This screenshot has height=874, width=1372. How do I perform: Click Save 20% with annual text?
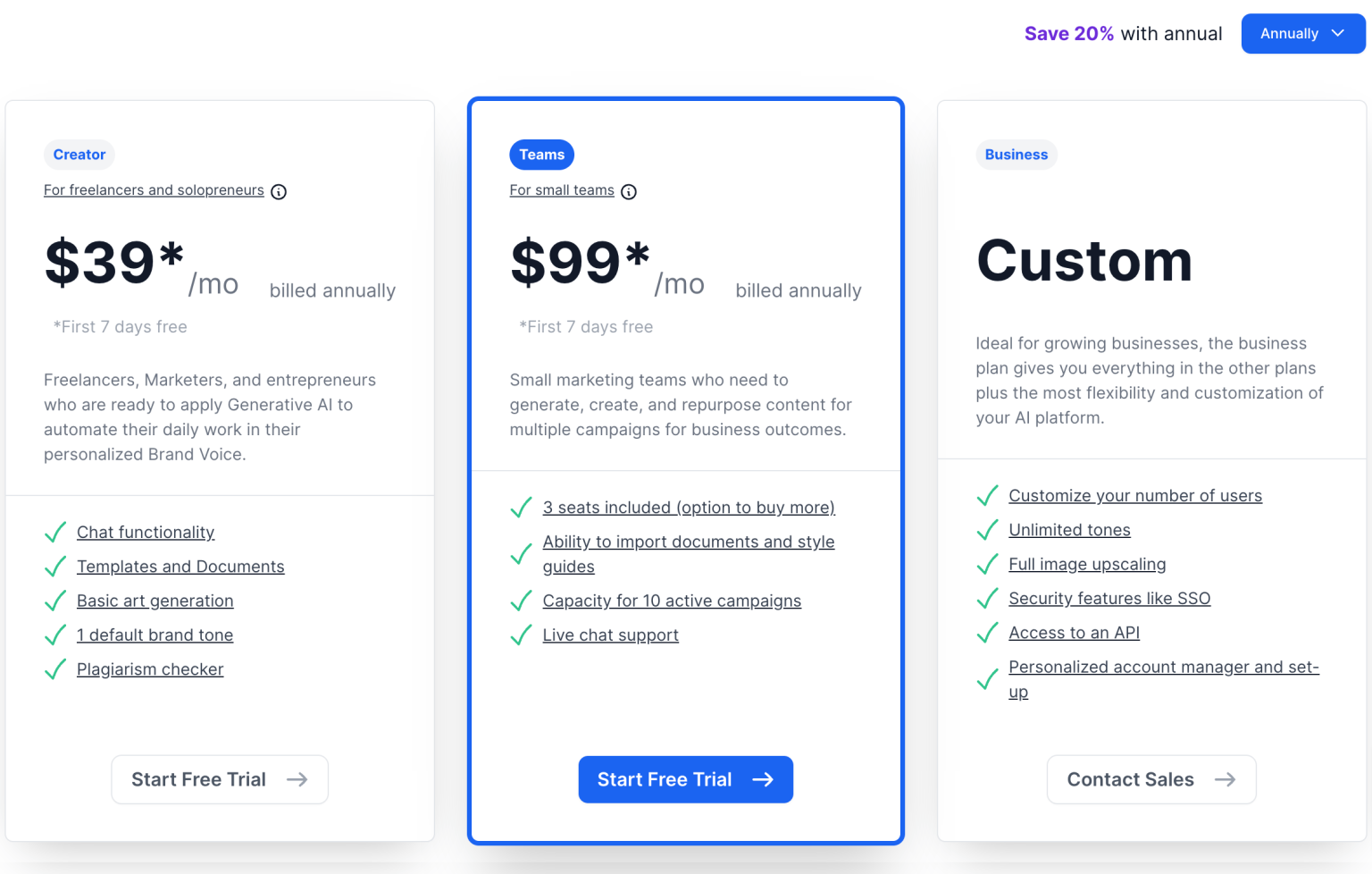(1123, 34)
